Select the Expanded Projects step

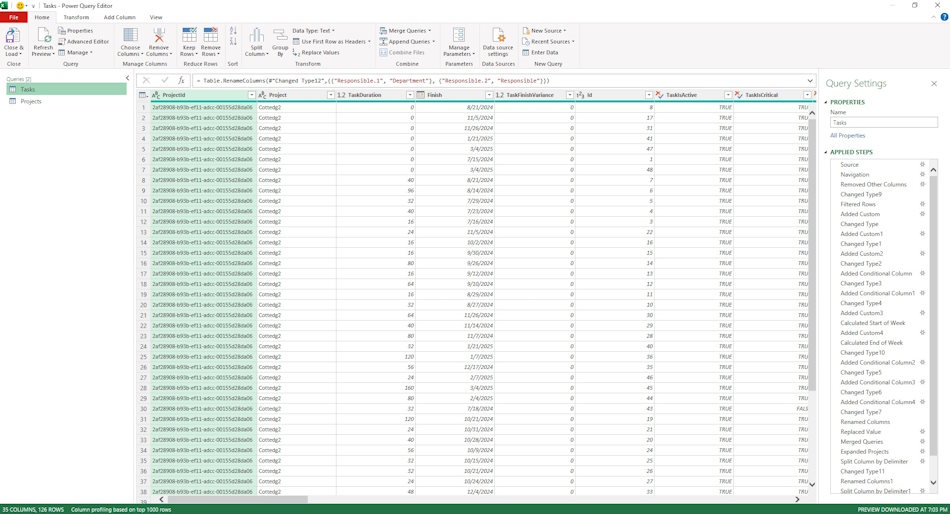(864, 451)
